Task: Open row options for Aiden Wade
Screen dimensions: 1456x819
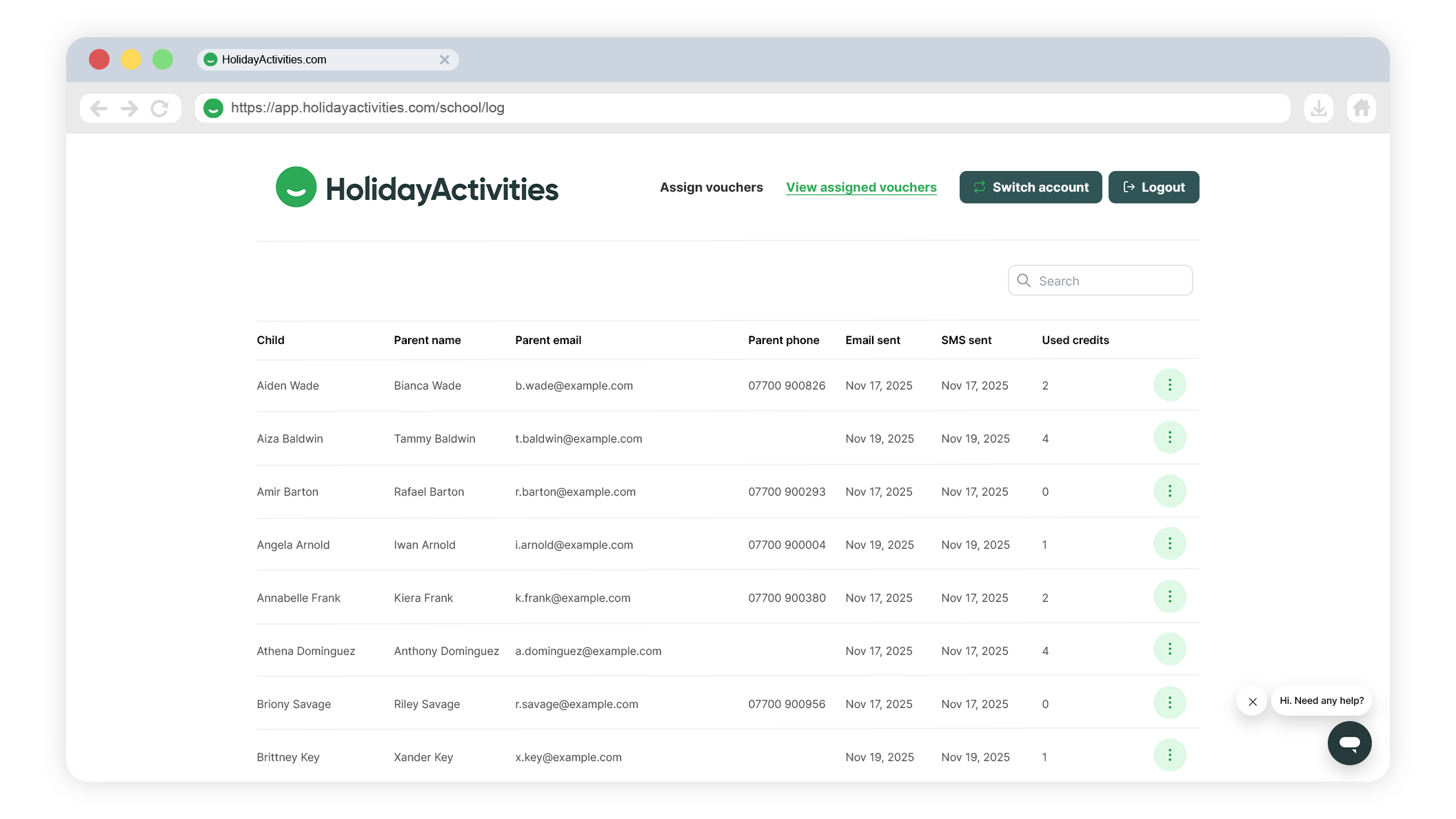Action: coord(1169,385)
